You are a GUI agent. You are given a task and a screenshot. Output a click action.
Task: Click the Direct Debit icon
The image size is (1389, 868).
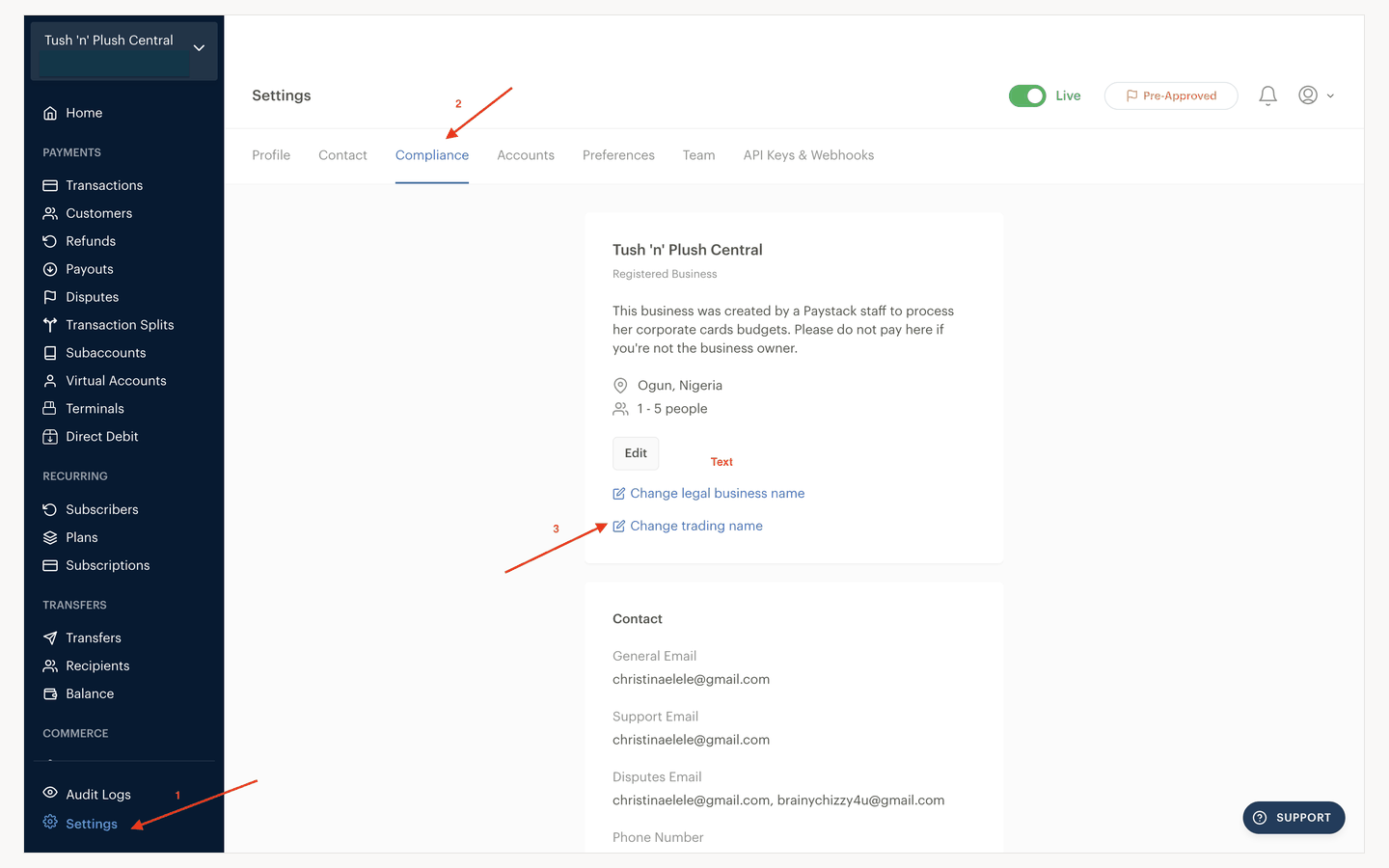pyautogui.click(x=50, y=437)
